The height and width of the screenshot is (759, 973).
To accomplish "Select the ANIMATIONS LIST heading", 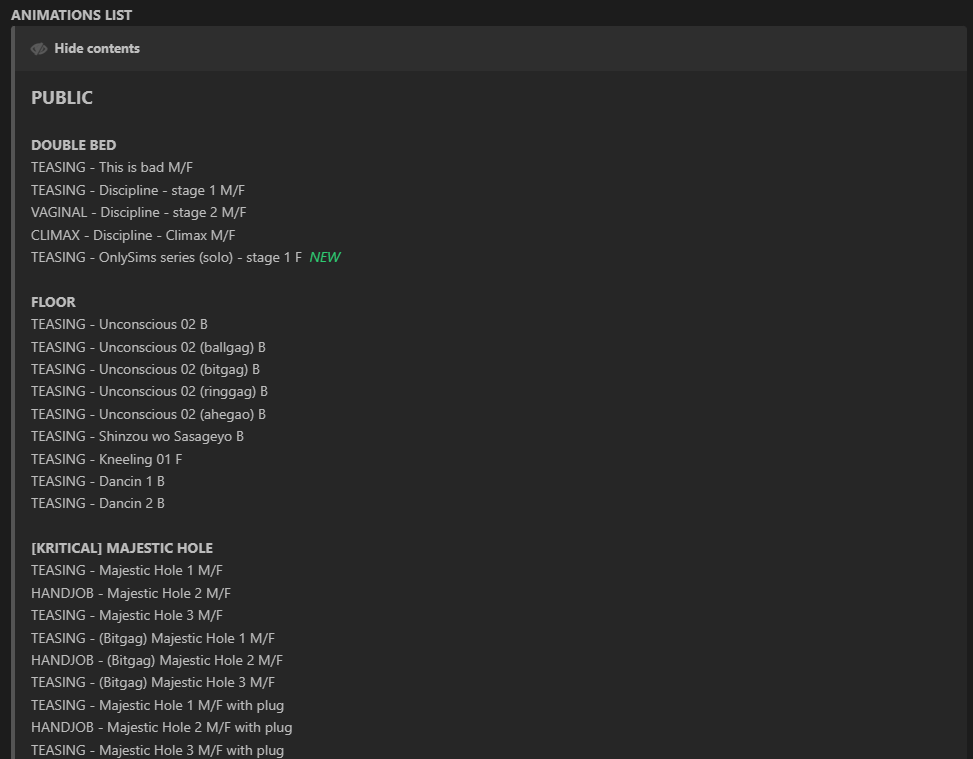I will [71, 15].
